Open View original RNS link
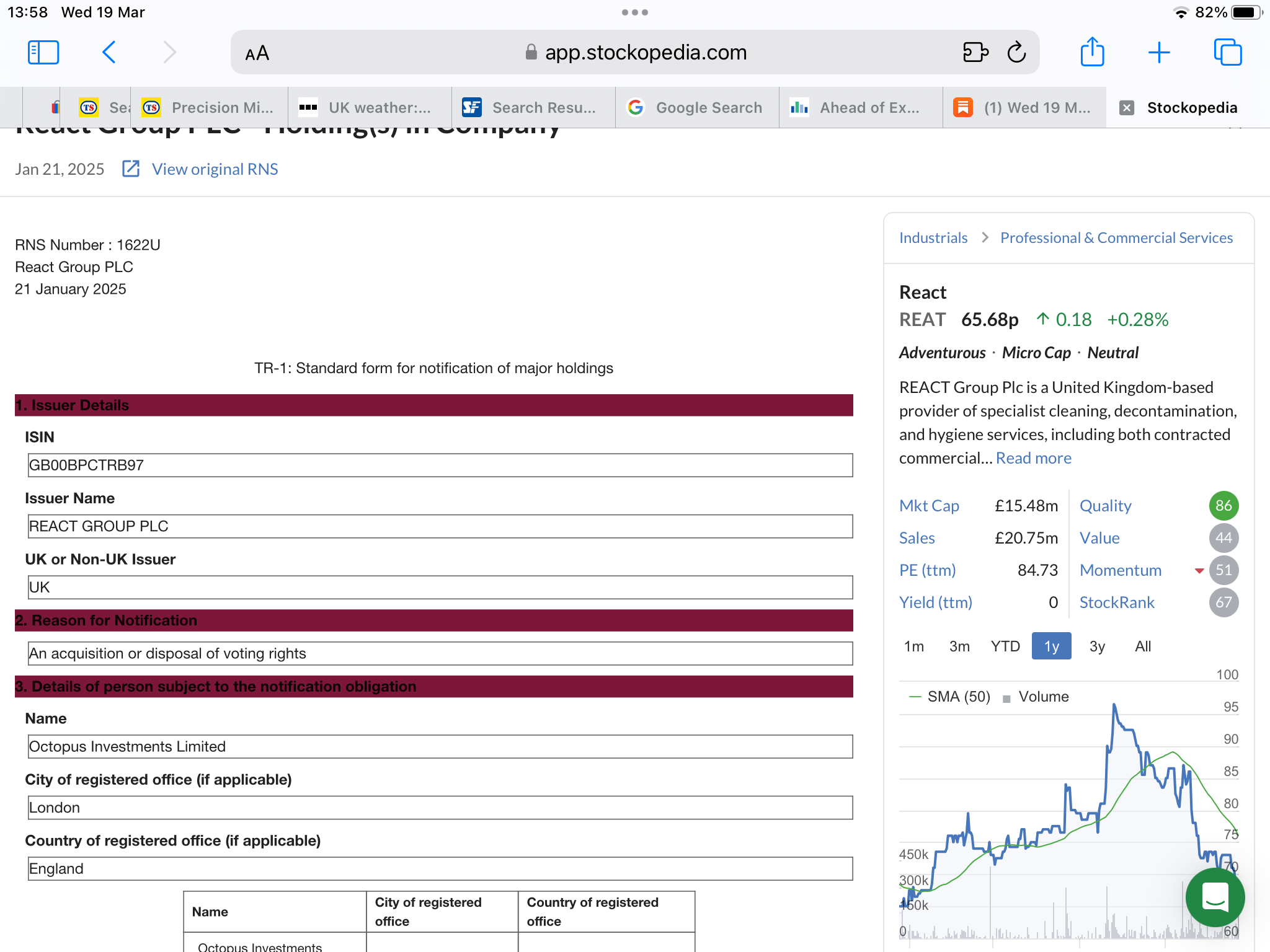This screenshot has height=952, width=1270. click(215, 169)
